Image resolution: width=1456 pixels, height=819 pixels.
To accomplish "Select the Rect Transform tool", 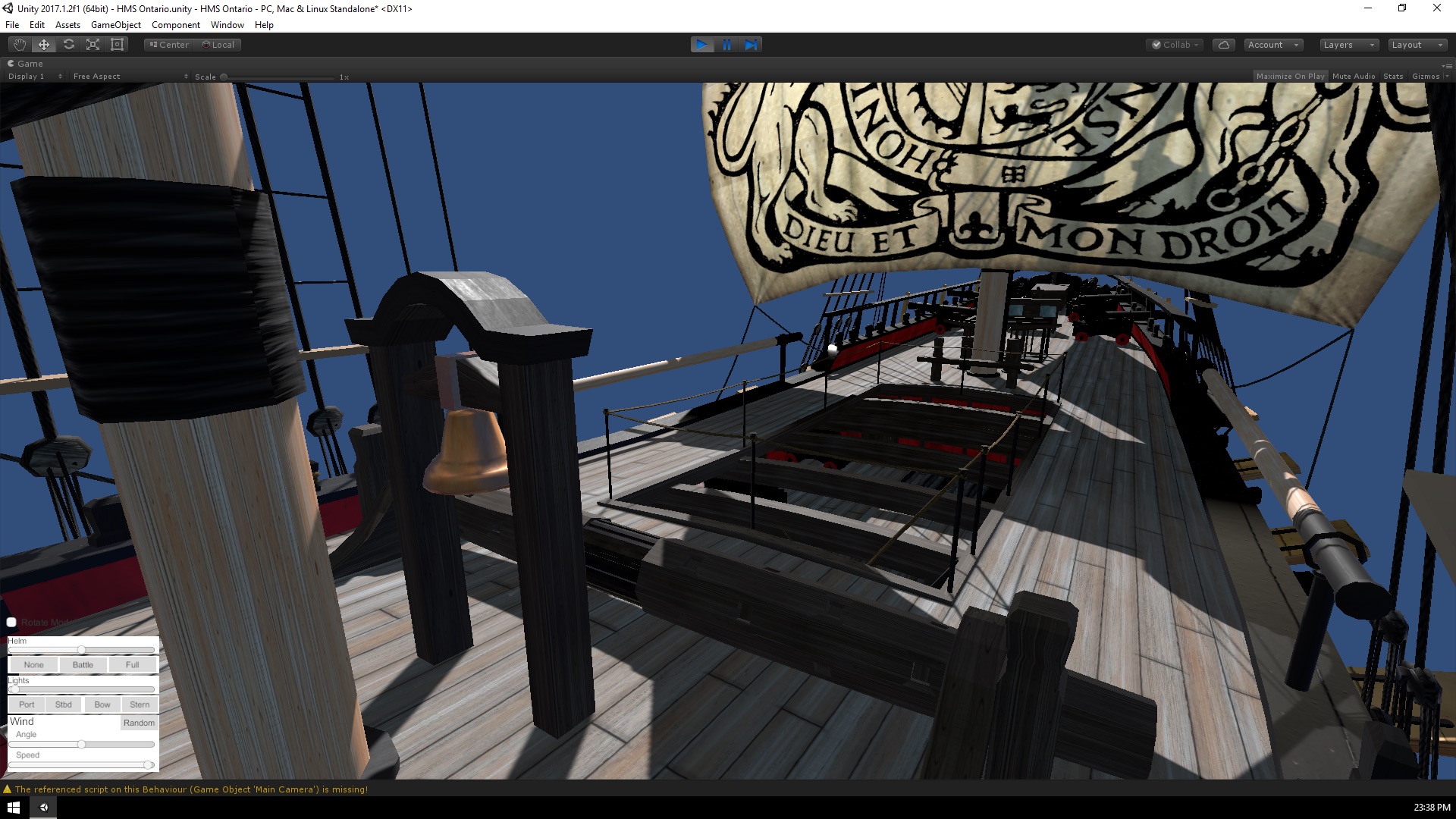I will tap(118, 45).
